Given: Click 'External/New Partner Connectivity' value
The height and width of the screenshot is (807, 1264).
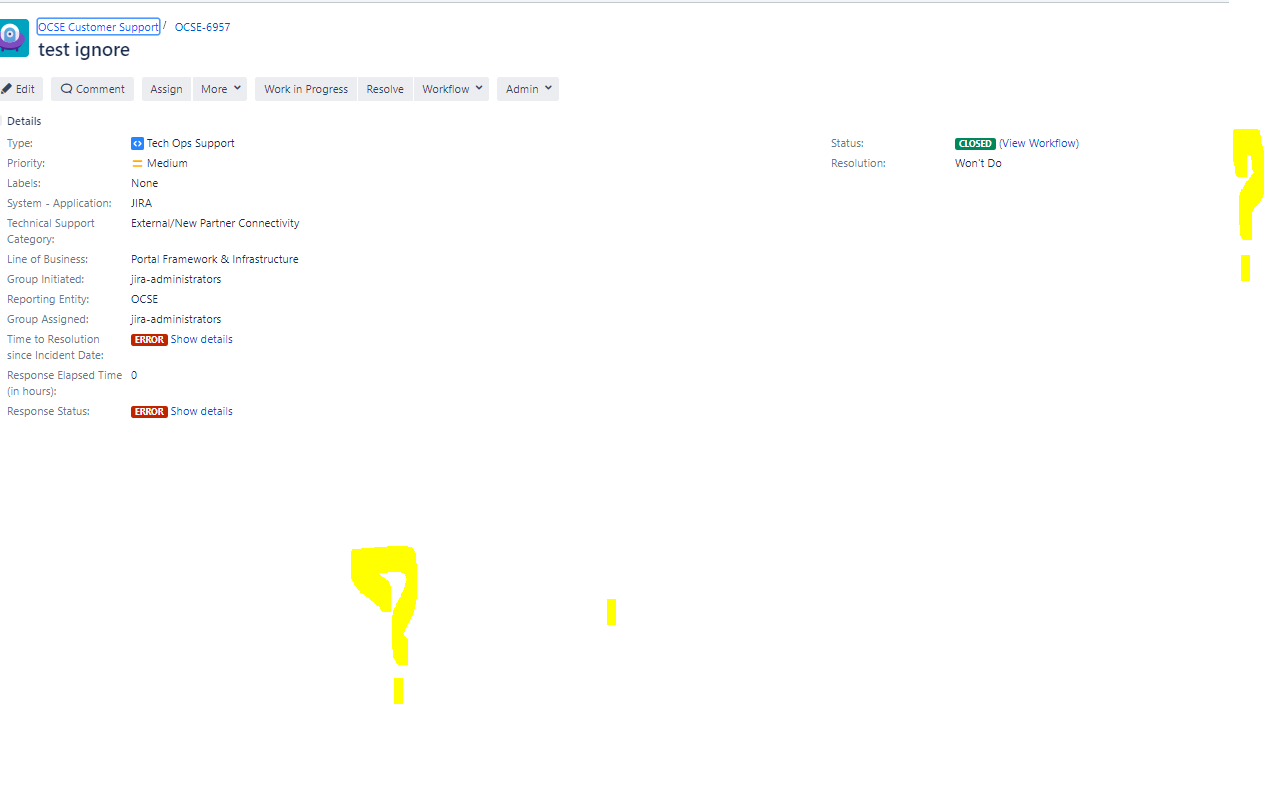Looking at the screenshot, I should pos(215,223).
